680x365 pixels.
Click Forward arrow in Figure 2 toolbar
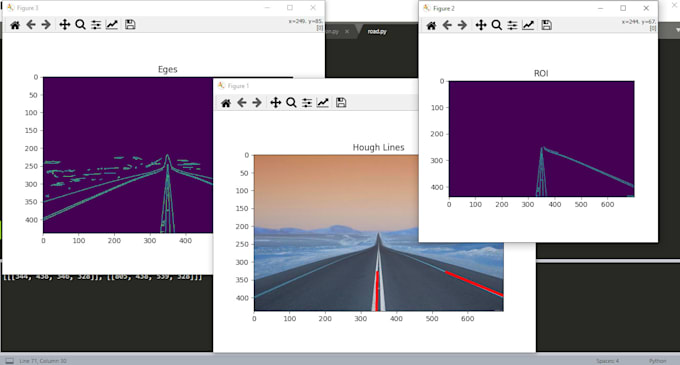pyautogui.click(x=462, y=25)
